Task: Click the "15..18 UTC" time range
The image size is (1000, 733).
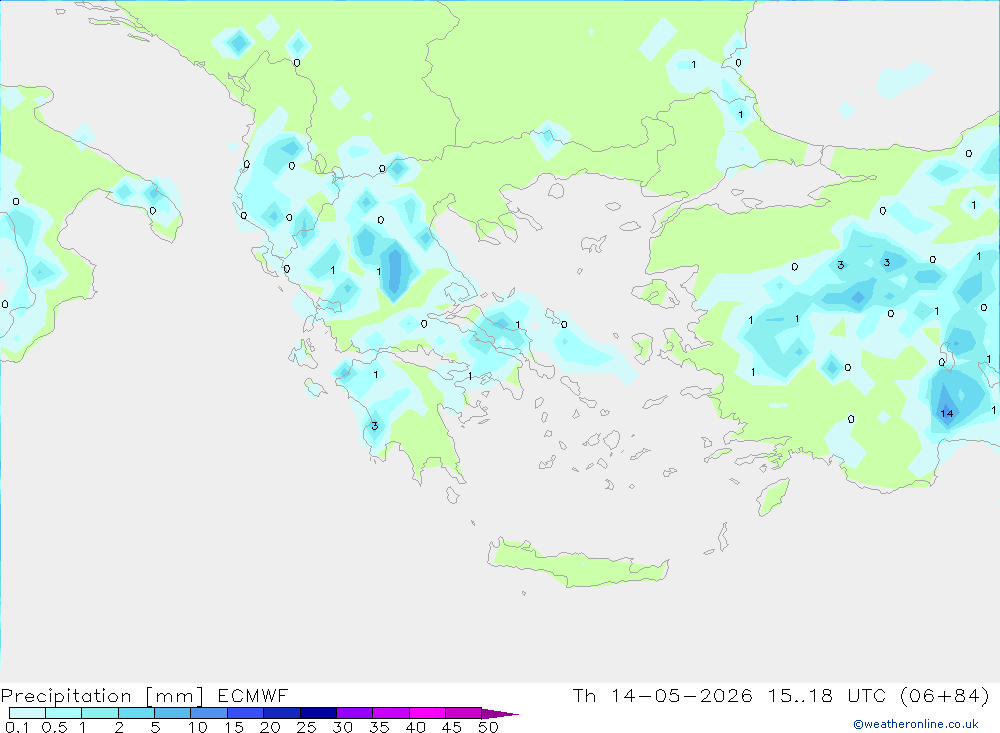Action: 826,695
